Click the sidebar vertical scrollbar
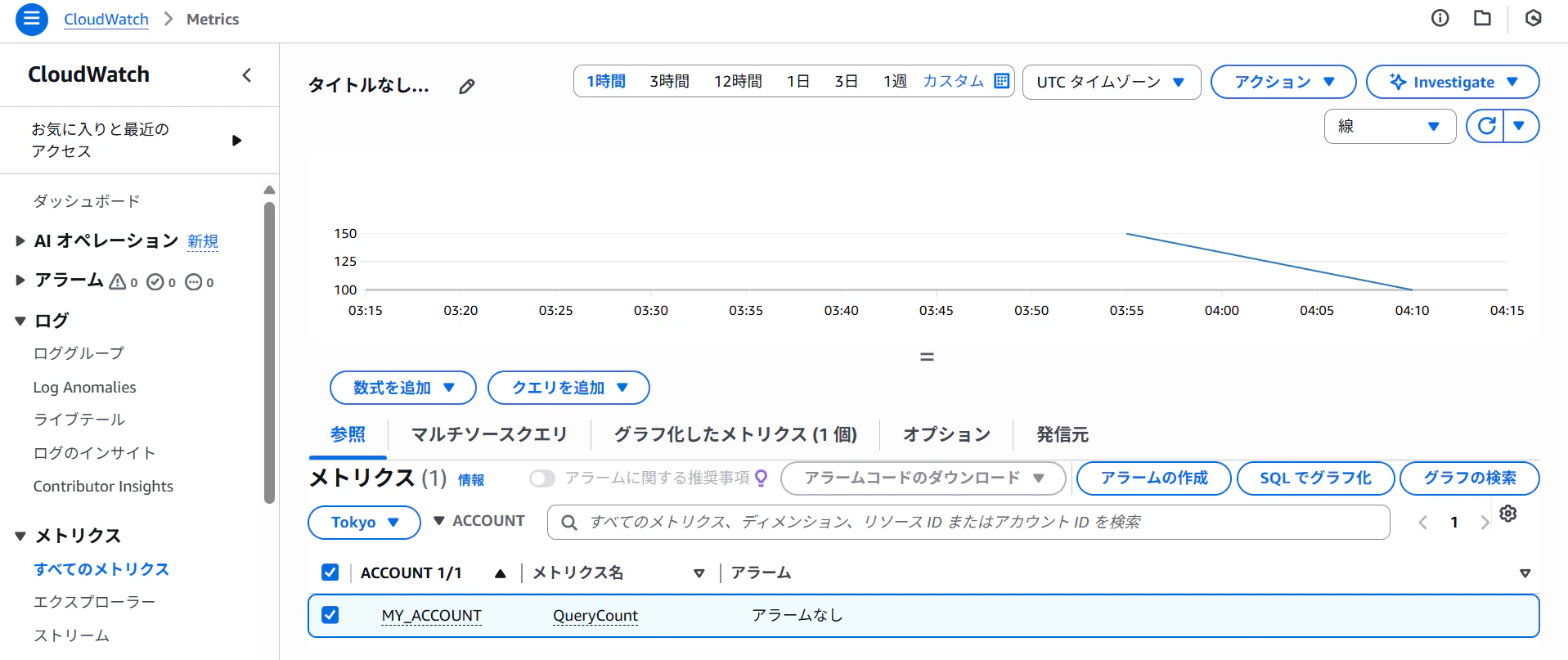The image size is (1568, 660). click(269, 352)
